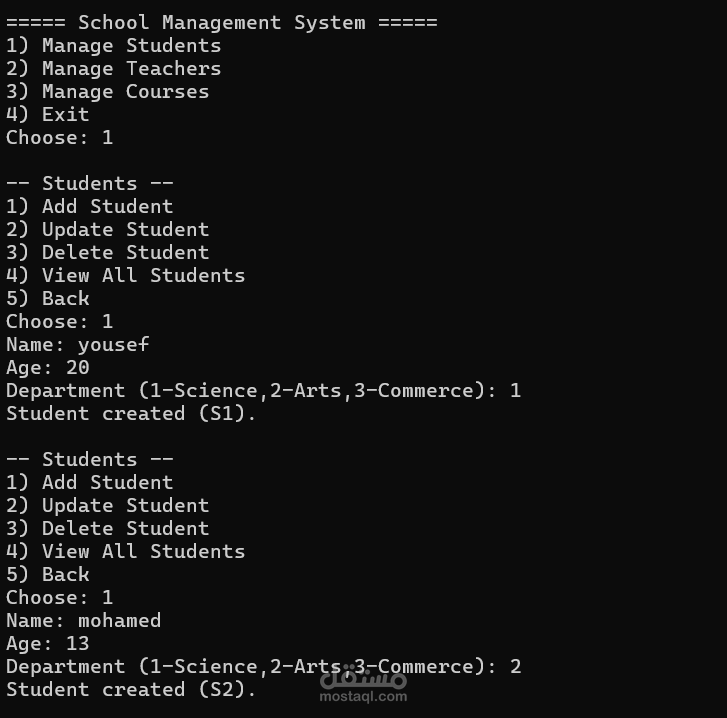Click Delete Student in the lower Students menu

pos(107,528)
